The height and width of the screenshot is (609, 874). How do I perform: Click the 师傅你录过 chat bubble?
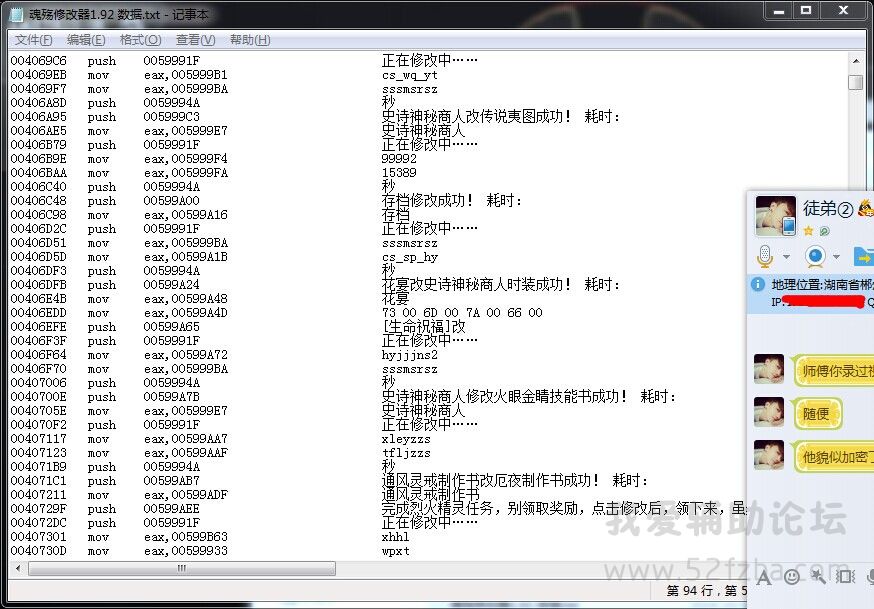(x=834, y=371)
